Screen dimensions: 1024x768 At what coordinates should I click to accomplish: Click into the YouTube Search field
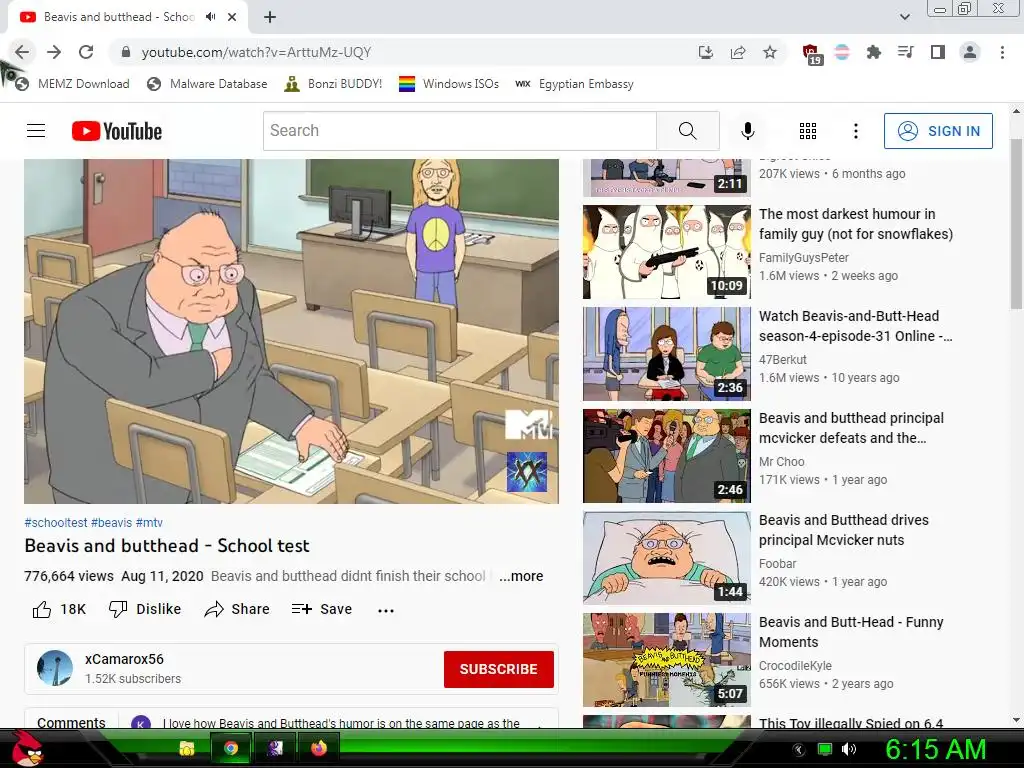(x=460, y=131)
